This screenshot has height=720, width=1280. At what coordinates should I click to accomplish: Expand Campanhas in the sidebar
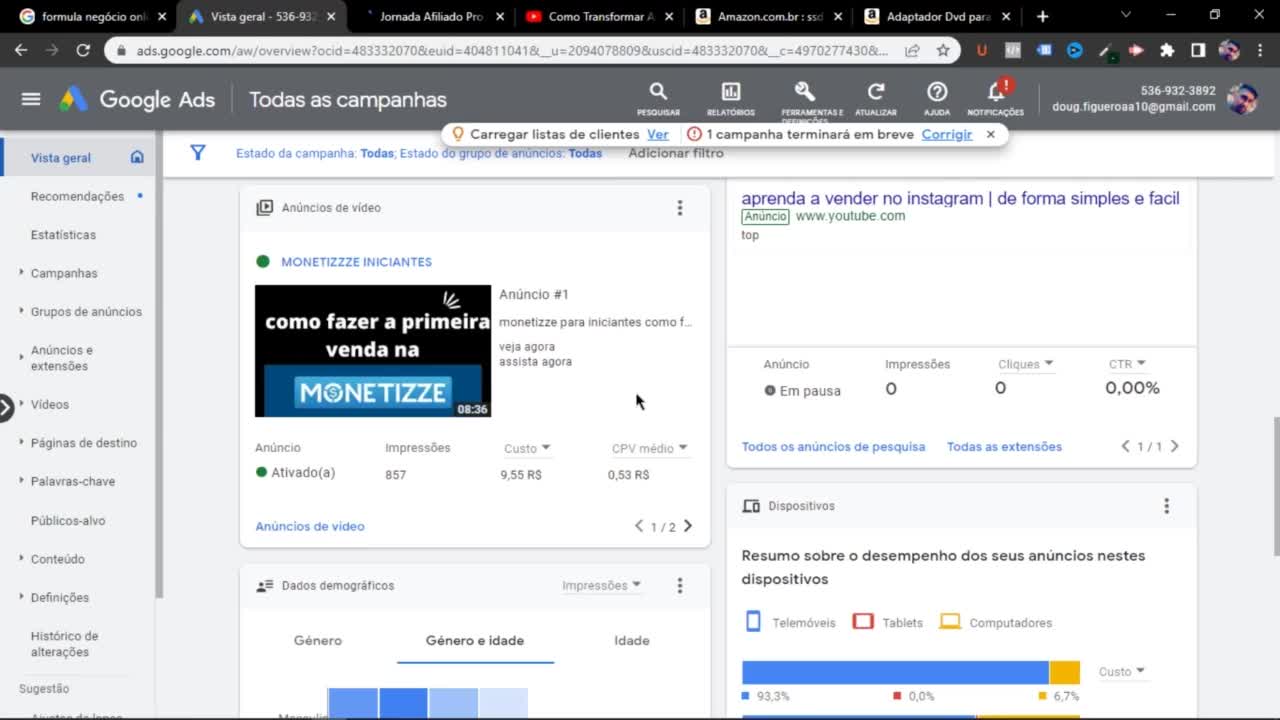tap(22, 273)
